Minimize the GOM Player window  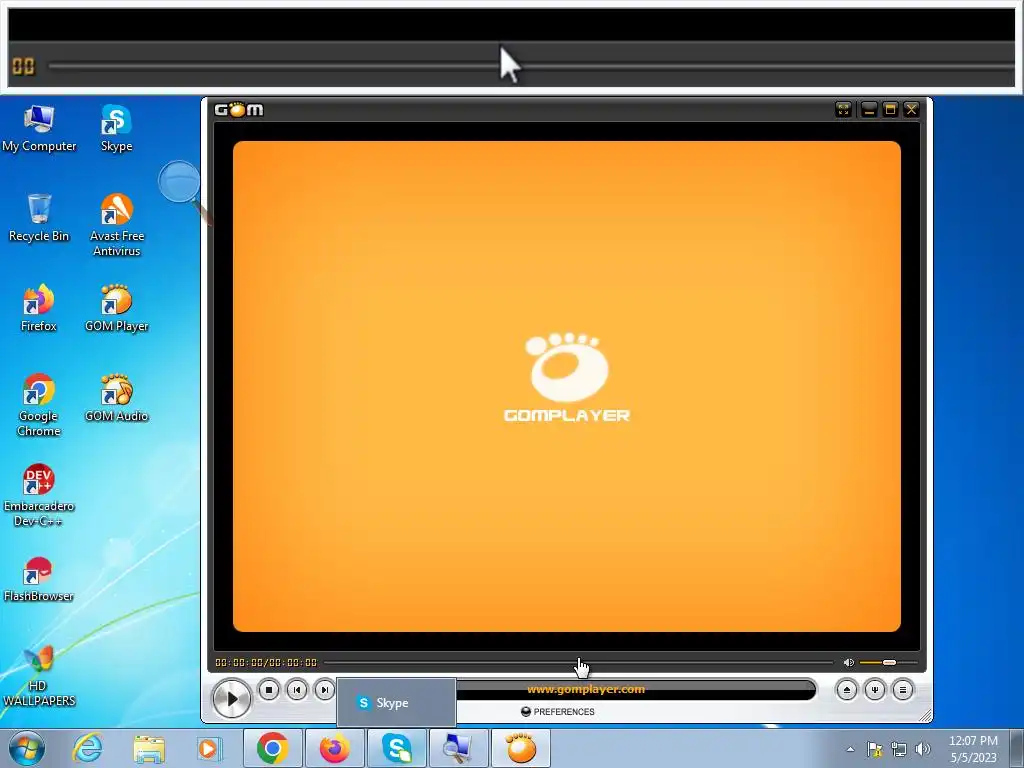tap(869, 110)
